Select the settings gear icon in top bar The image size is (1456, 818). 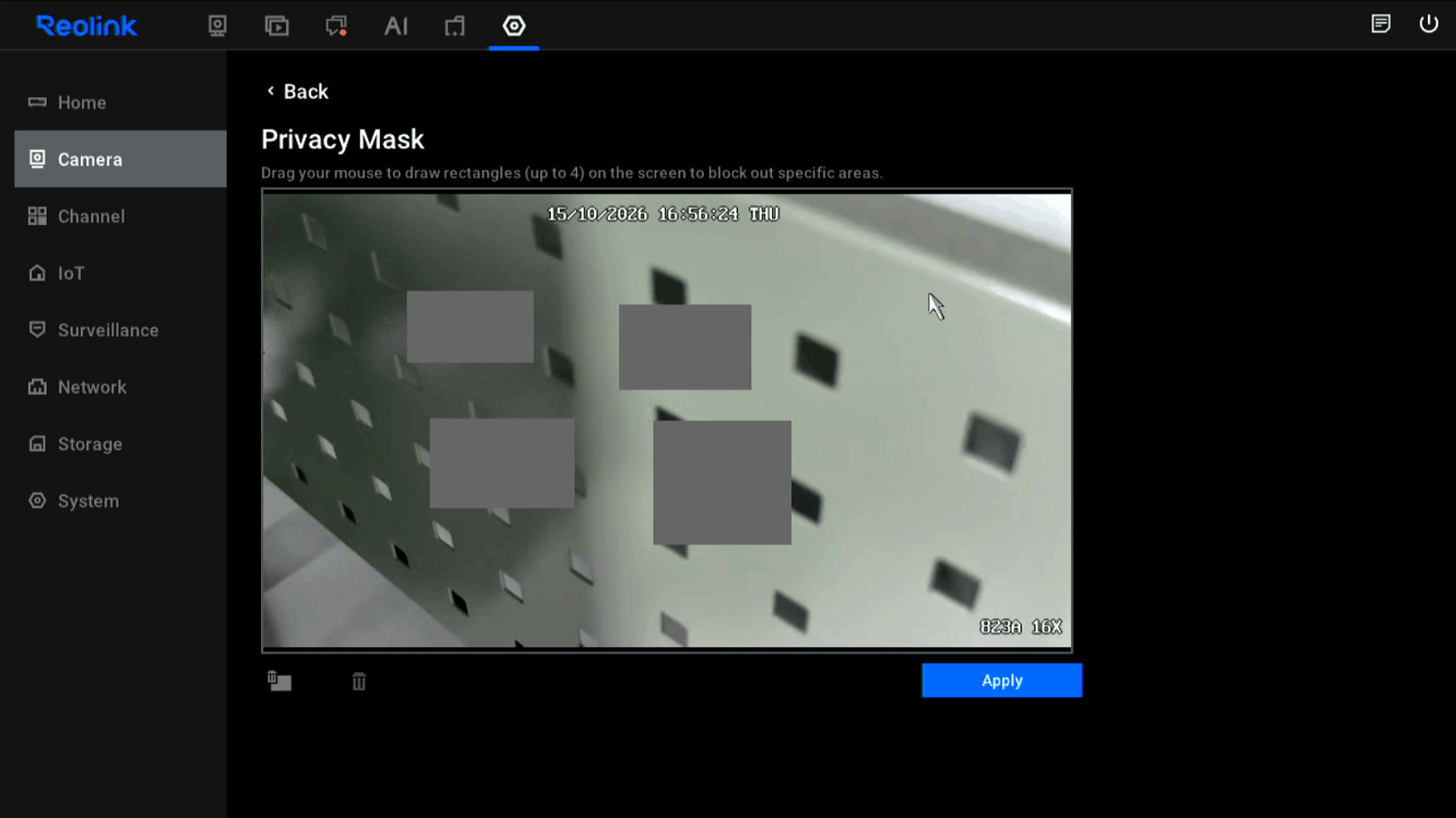(514, 25)
